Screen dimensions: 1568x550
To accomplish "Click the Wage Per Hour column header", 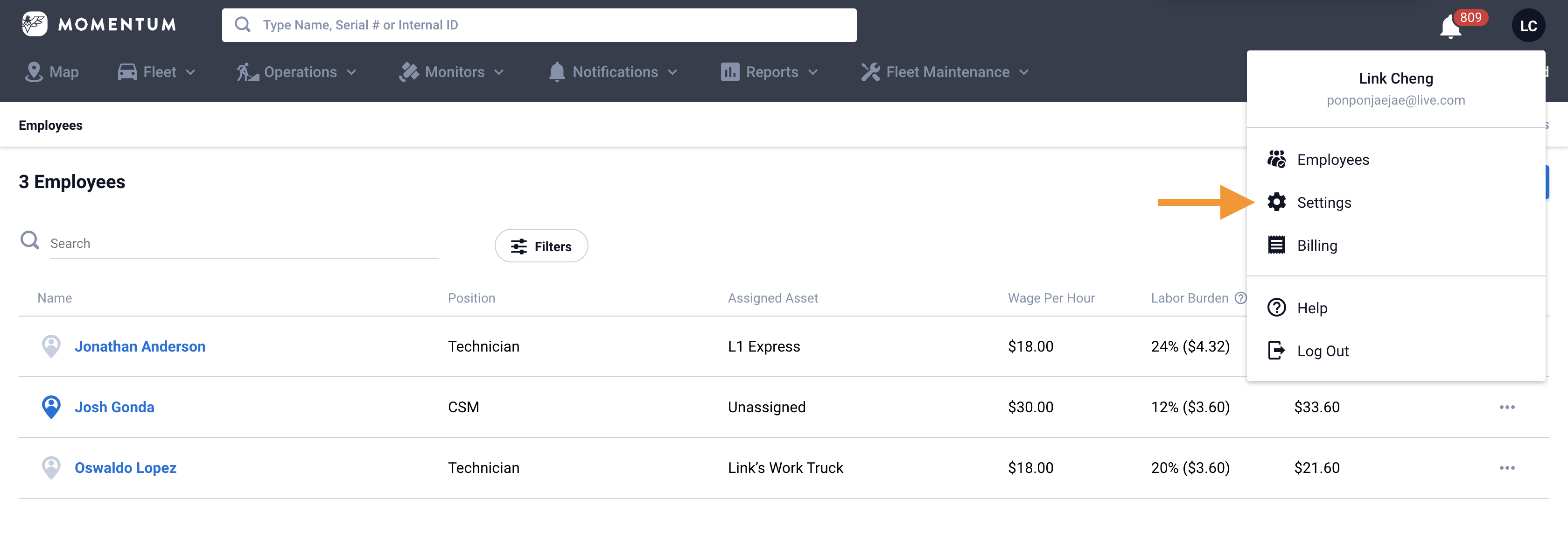I will coord(1051,298).
